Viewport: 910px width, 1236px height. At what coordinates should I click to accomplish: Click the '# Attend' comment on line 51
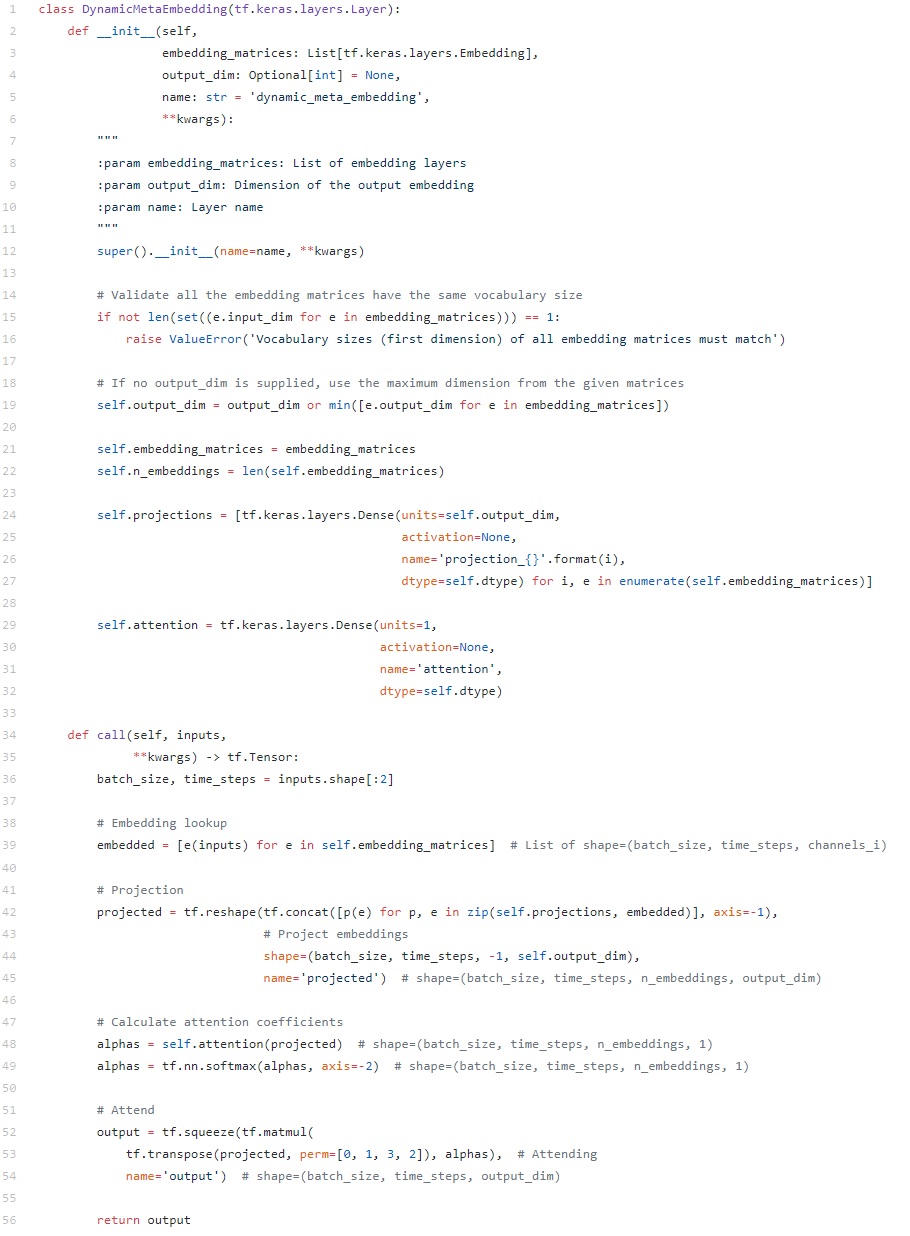(126, 1109)
